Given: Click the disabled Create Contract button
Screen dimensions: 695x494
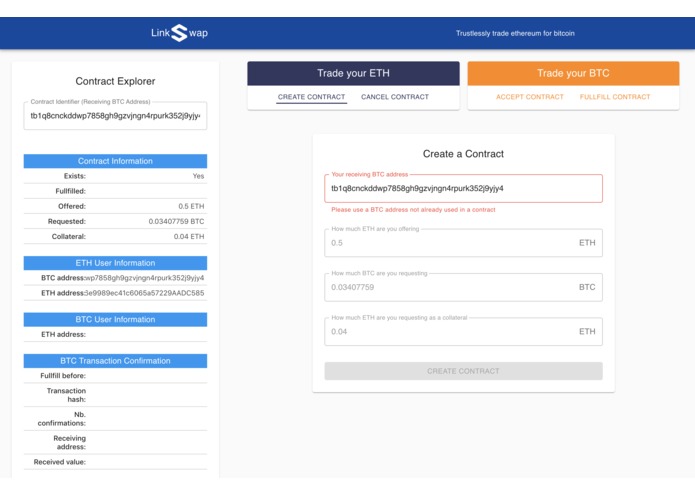Looking at the screenshot, I should [x=463, y=371].
